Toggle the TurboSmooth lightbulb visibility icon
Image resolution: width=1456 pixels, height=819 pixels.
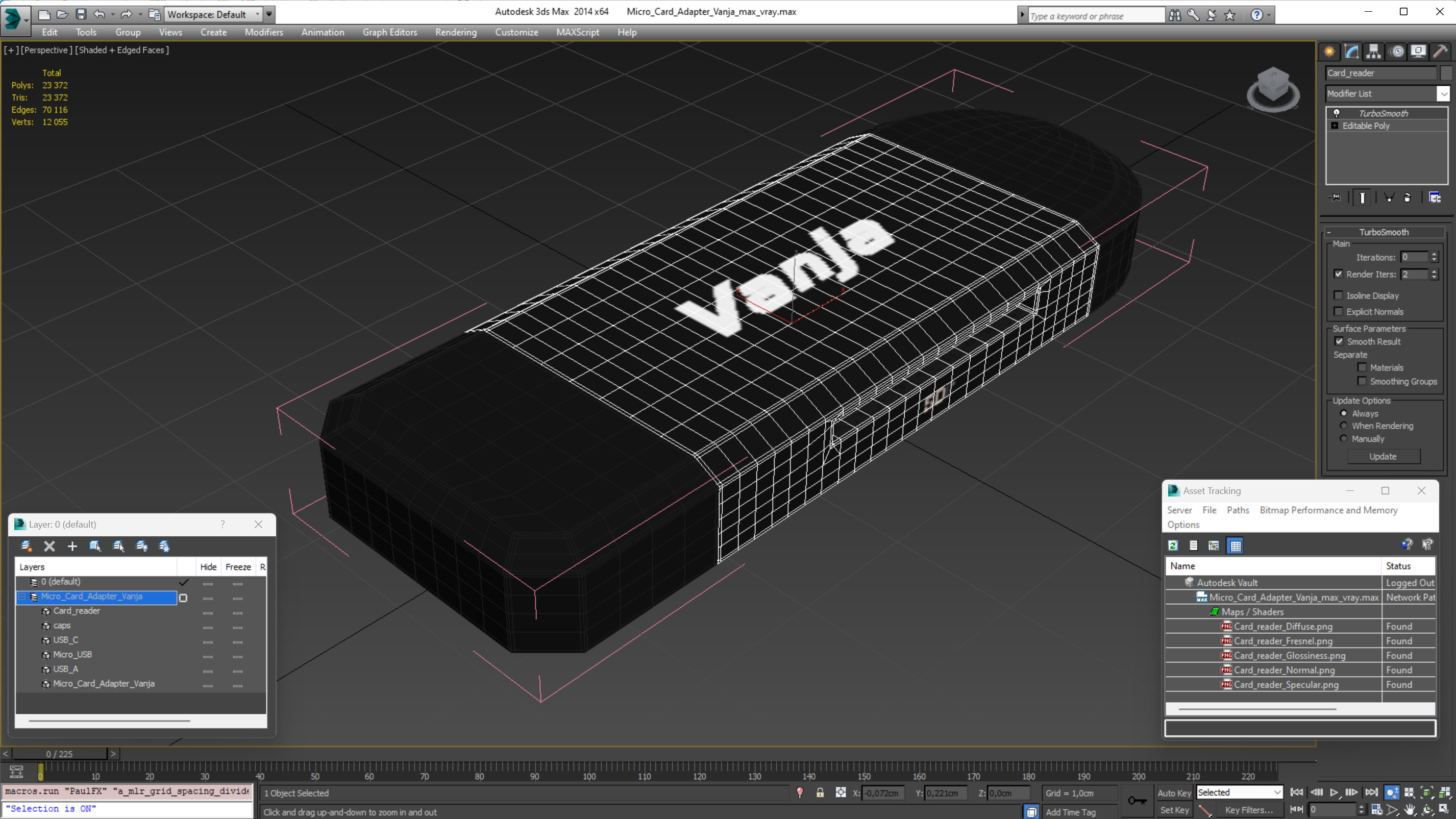pos(1336,113)
